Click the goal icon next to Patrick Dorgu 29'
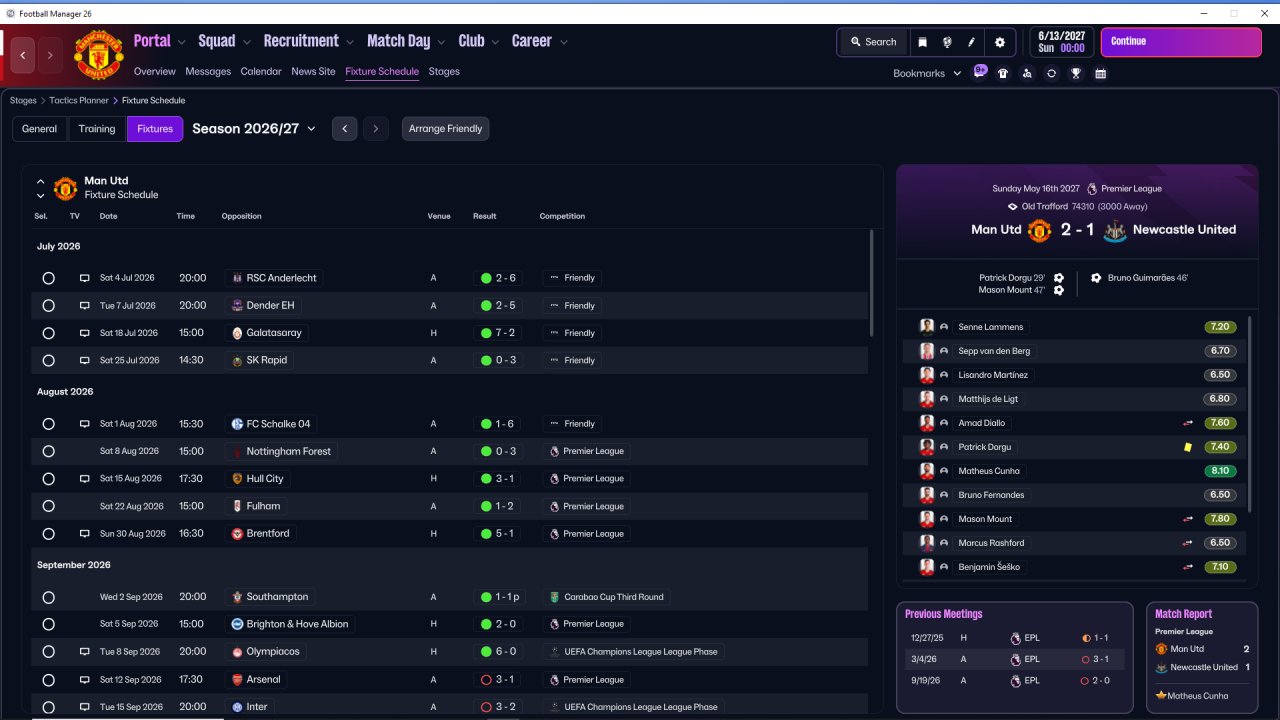 (1059, 278)
